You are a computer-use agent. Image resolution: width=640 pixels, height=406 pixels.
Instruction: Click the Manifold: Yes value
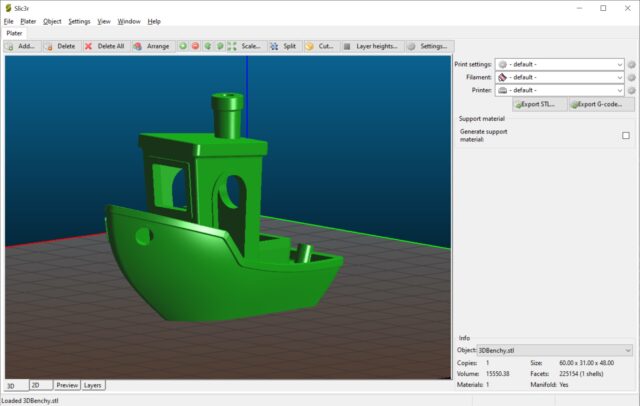click(564, 385)
